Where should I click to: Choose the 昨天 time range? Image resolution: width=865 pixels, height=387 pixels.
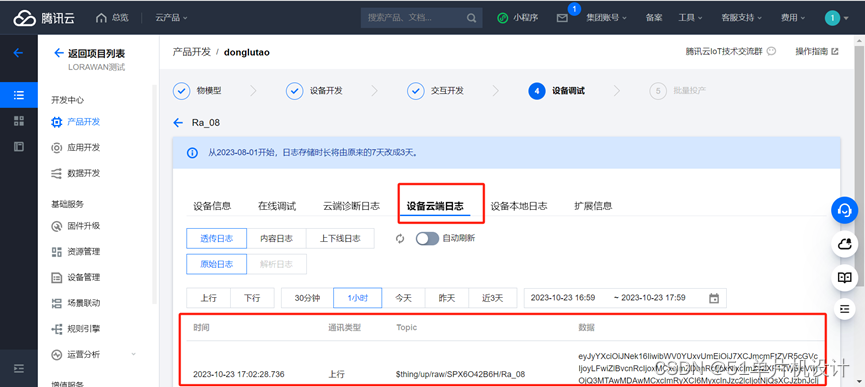(447, 298)
